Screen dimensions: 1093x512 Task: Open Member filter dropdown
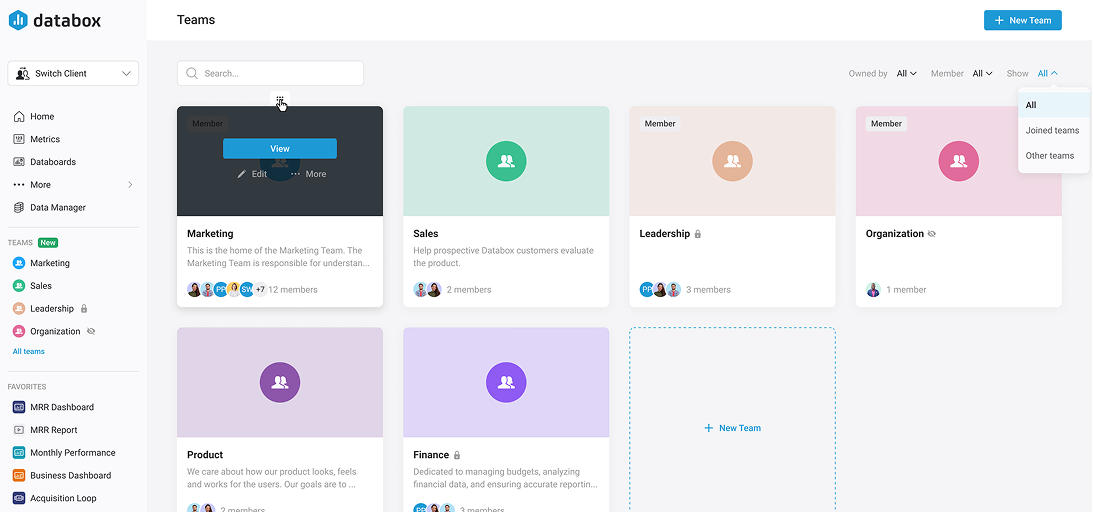pyautogui.click(x=982, y=73)
